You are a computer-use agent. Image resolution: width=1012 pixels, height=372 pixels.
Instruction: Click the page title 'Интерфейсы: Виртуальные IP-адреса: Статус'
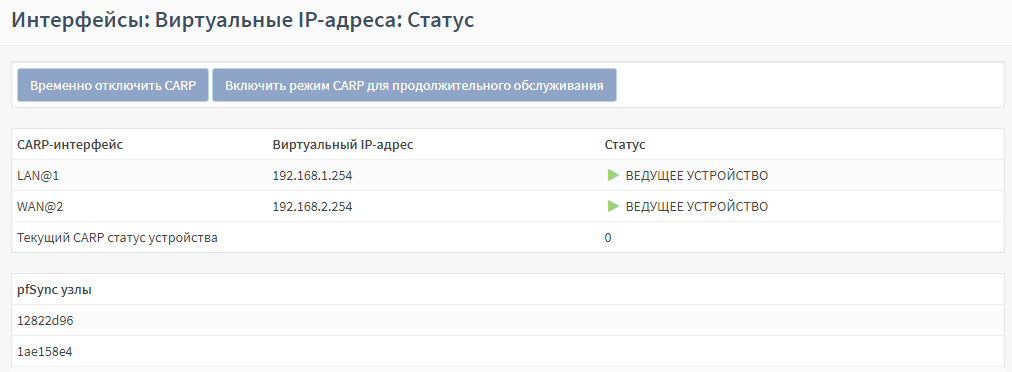(243, 20)
